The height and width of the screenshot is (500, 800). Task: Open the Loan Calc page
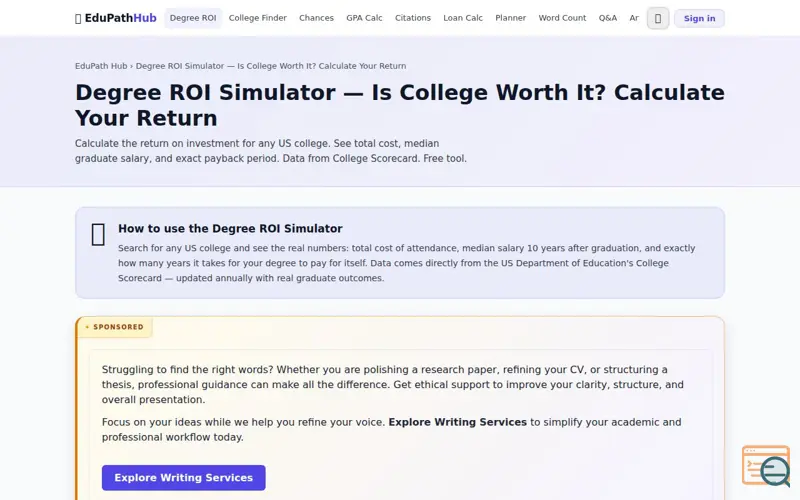point(463,18)
